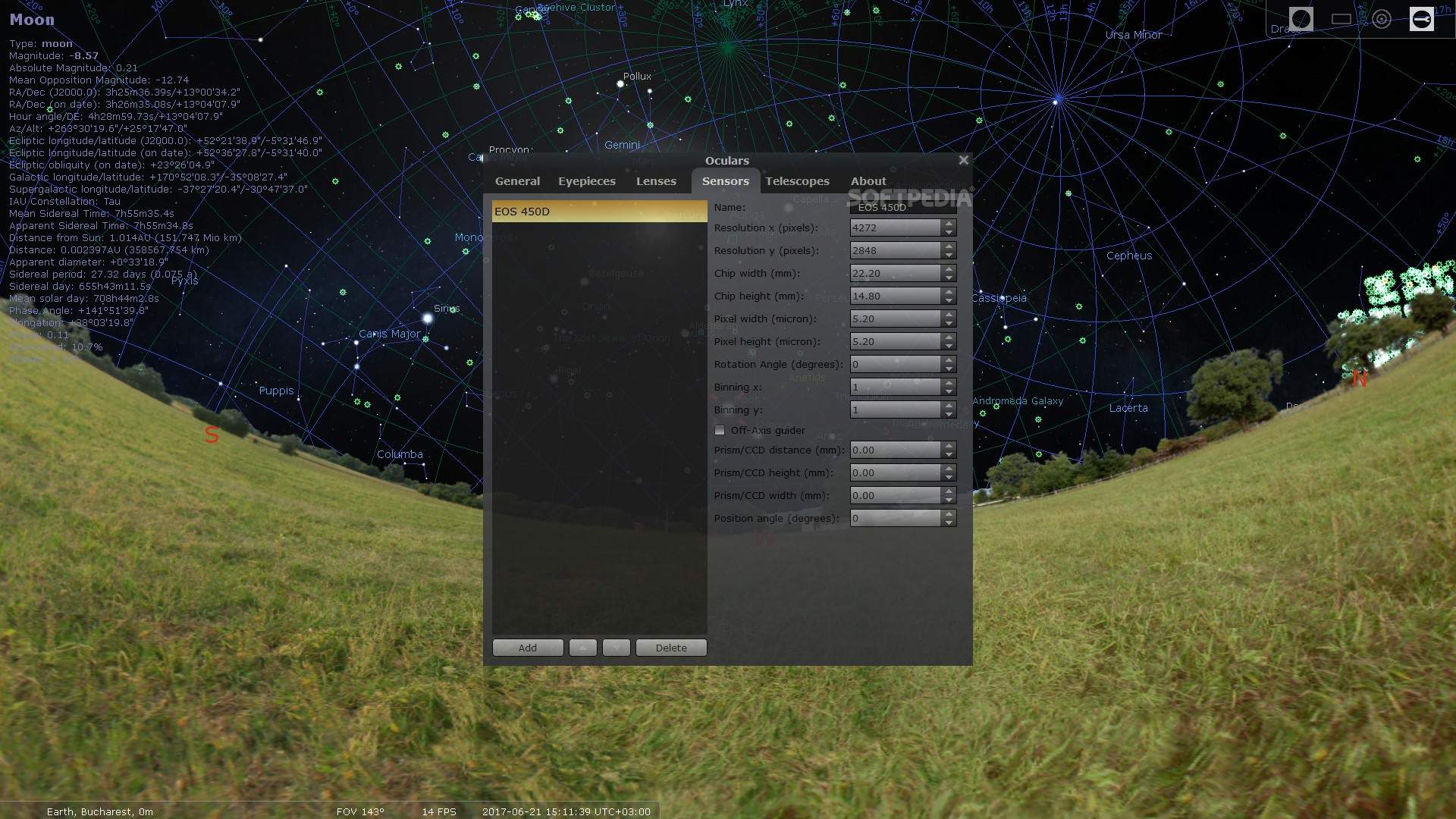Click the Columba constellation label
This screenshot has width=1456, height=819.
tap(400, 454)
